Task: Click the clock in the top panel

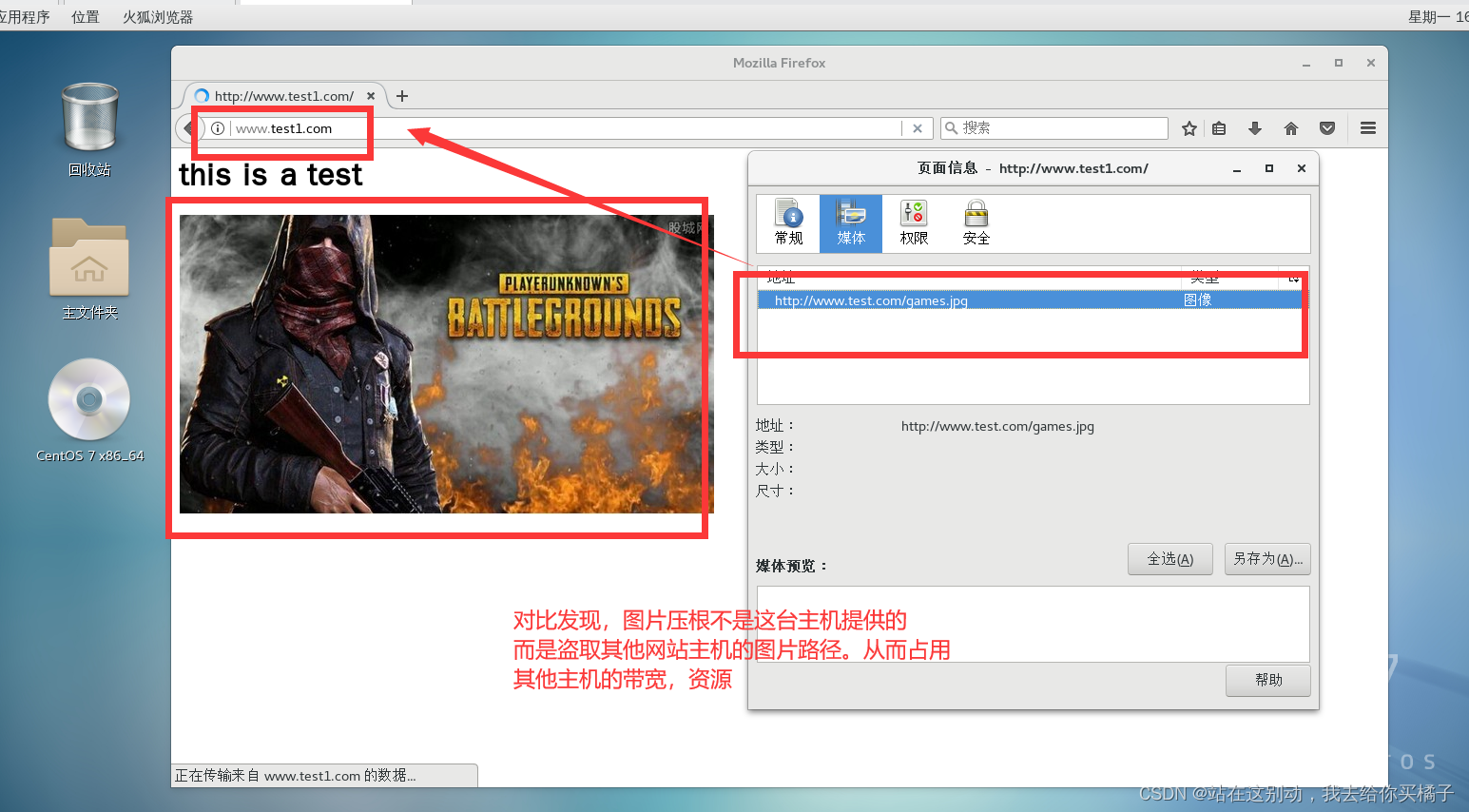Action: [x=1438, y=16]
